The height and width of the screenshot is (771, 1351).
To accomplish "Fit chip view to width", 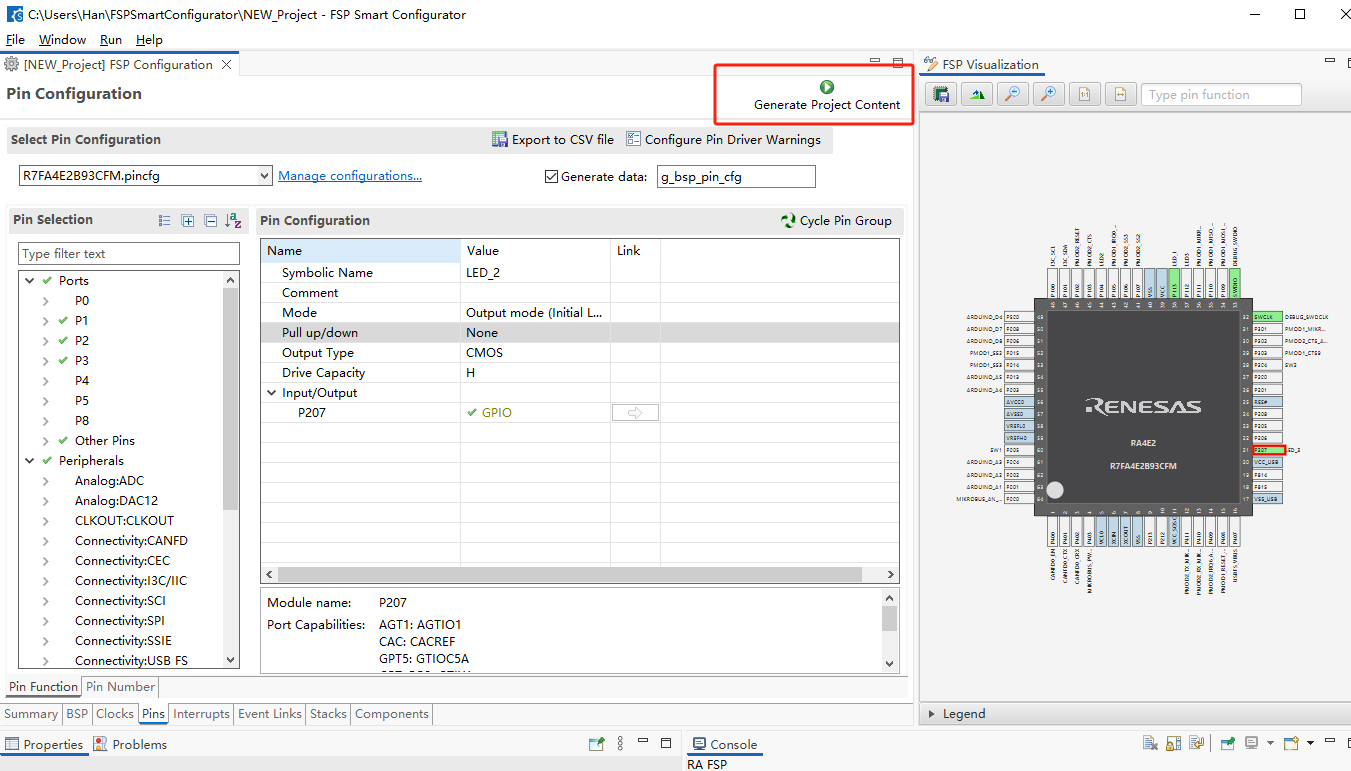I will coord(1120,94).
